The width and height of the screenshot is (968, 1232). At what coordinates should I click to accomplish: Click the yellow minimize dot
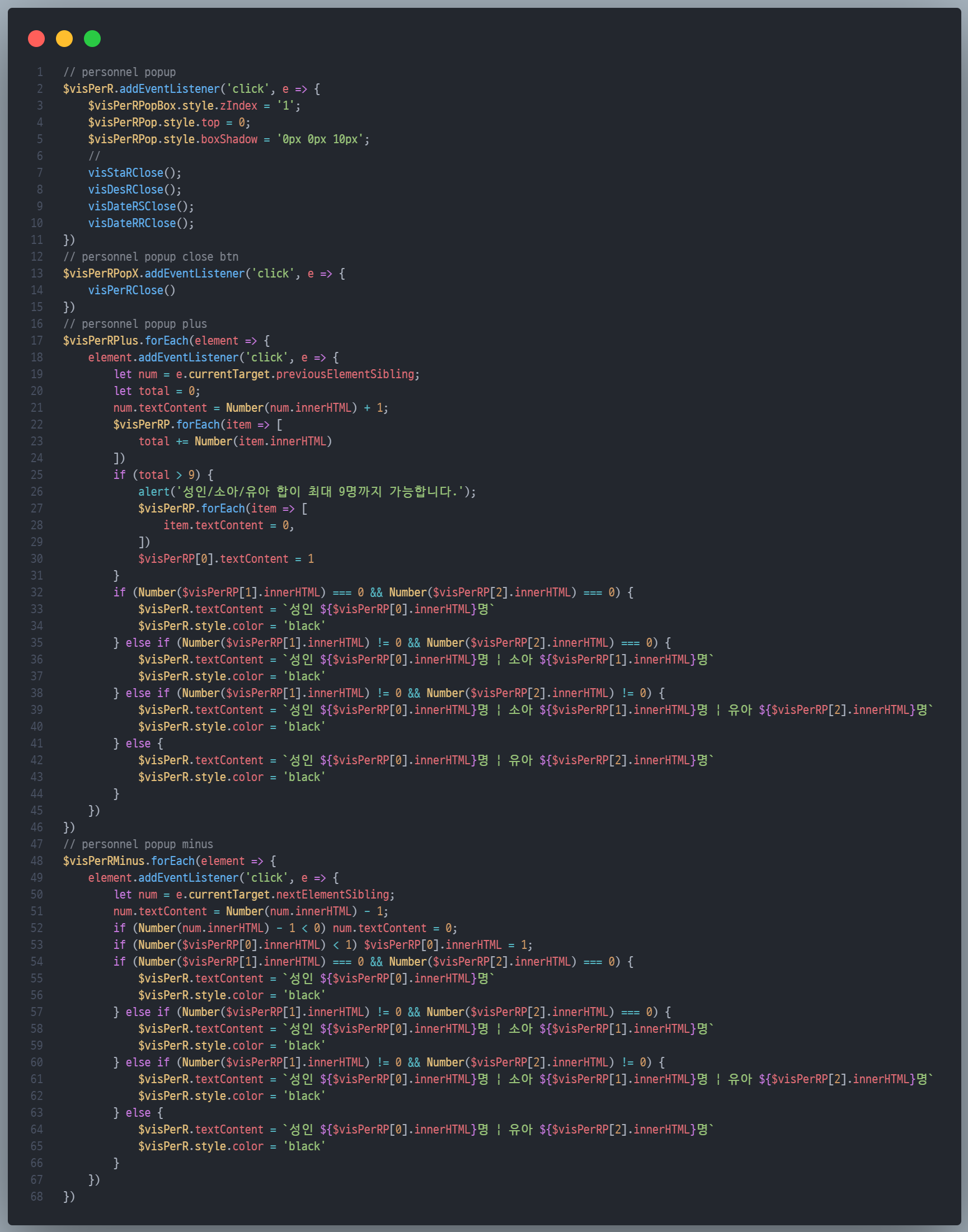tap(64, 39)
